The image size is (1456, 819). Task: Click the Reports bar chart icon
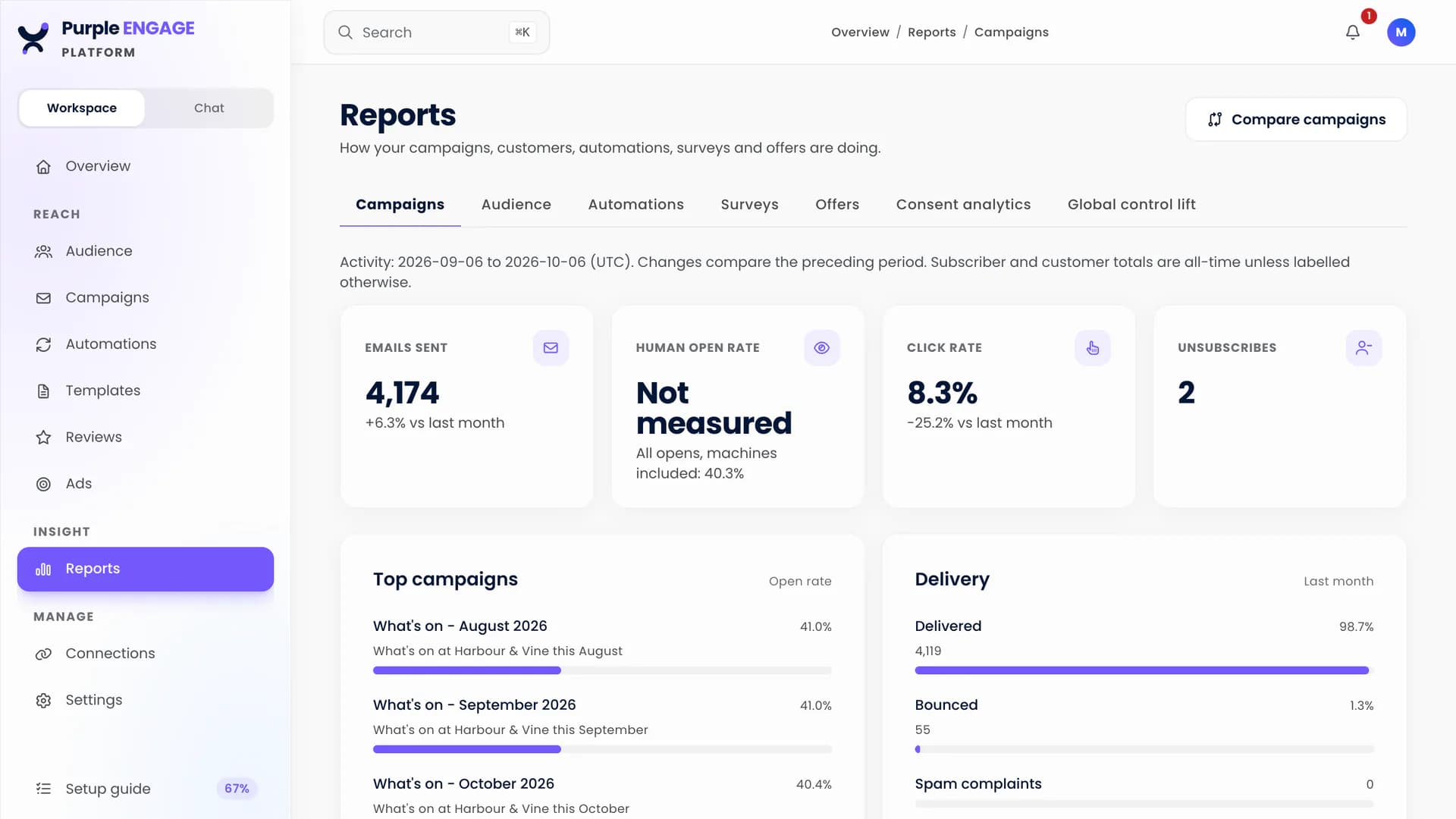[43, 569]
